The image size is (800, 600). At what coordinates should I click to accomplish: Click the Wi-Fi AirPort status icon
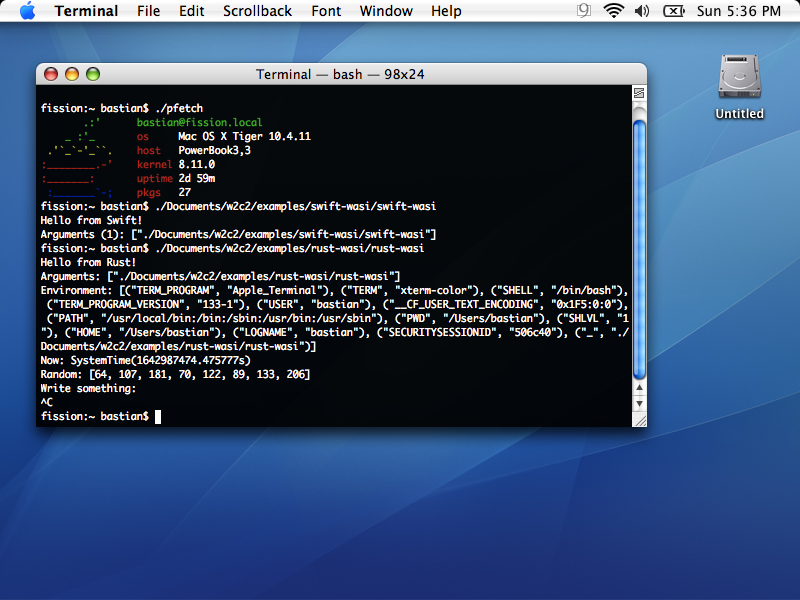point(613,11)
